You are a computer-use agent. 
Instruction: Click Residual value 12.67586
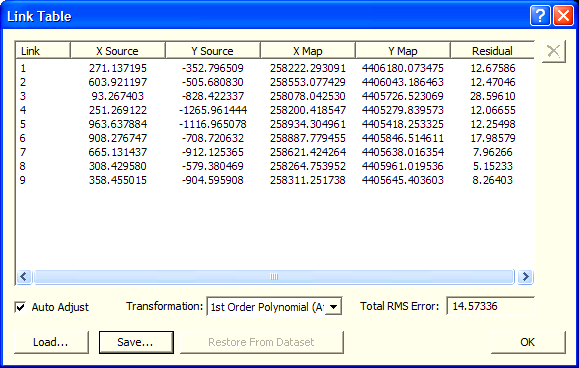pos(493,68)
